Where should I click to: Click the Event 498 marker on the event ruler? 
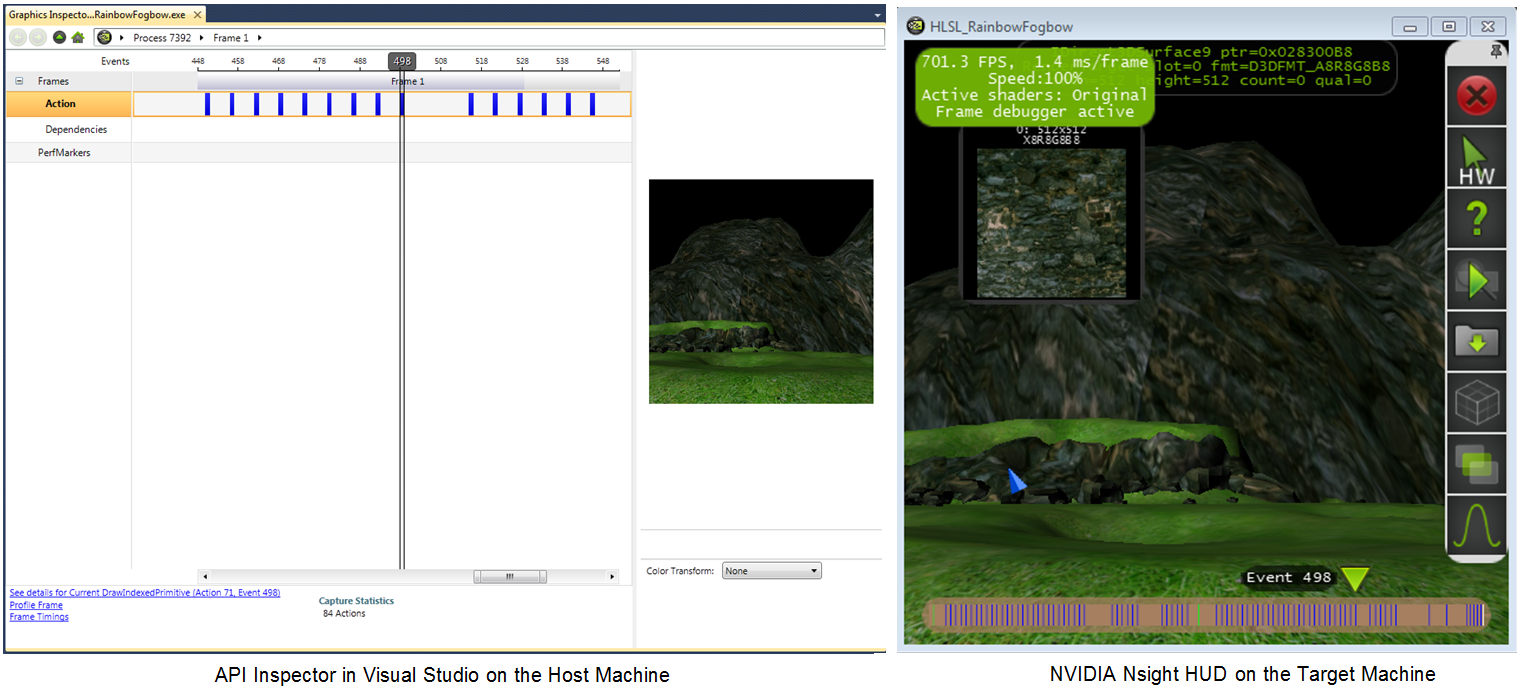(402, 60)
